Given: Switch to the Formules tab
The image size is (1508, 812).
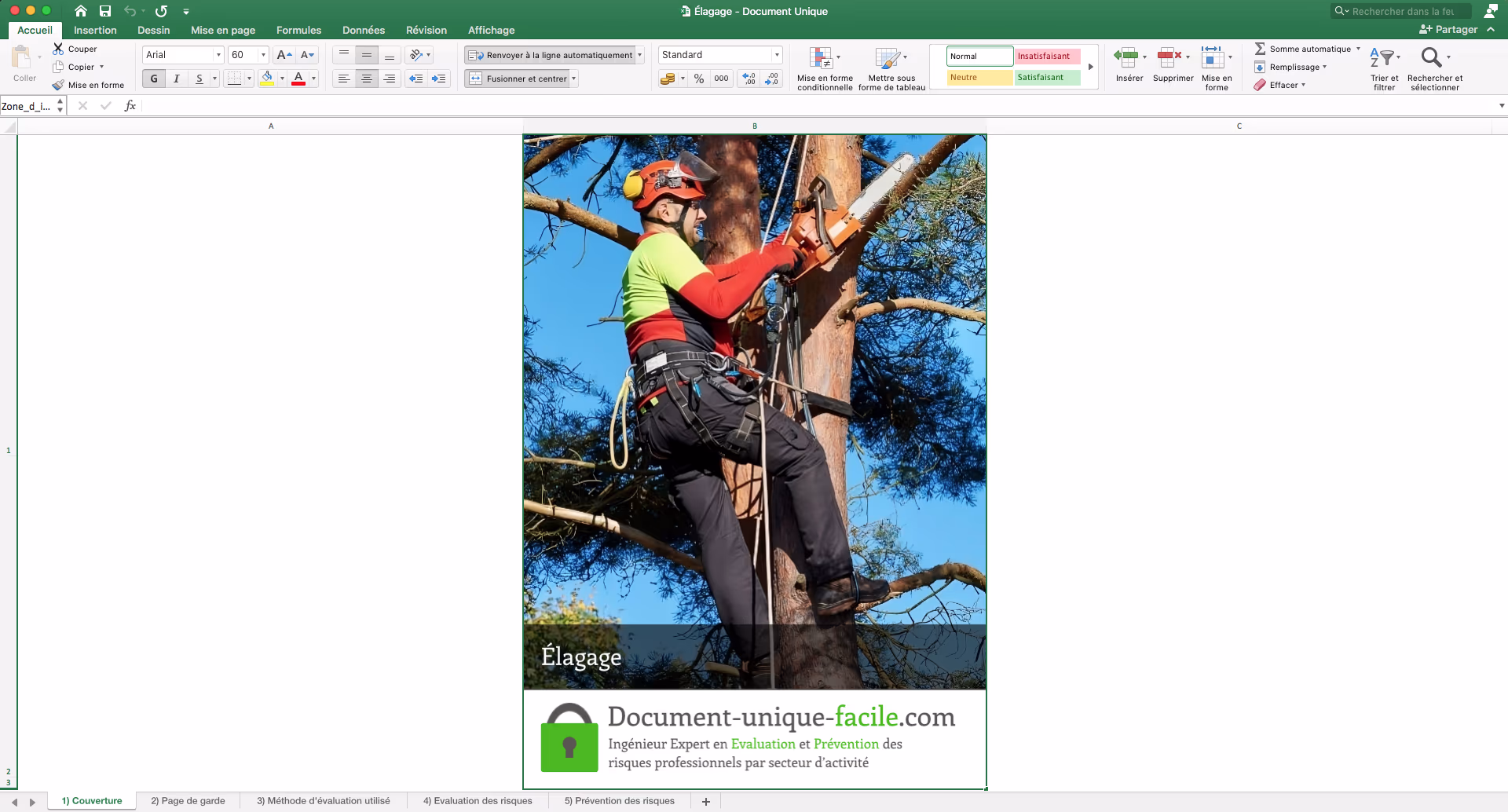Looking at the screenshot, I should tap(298, 30).
